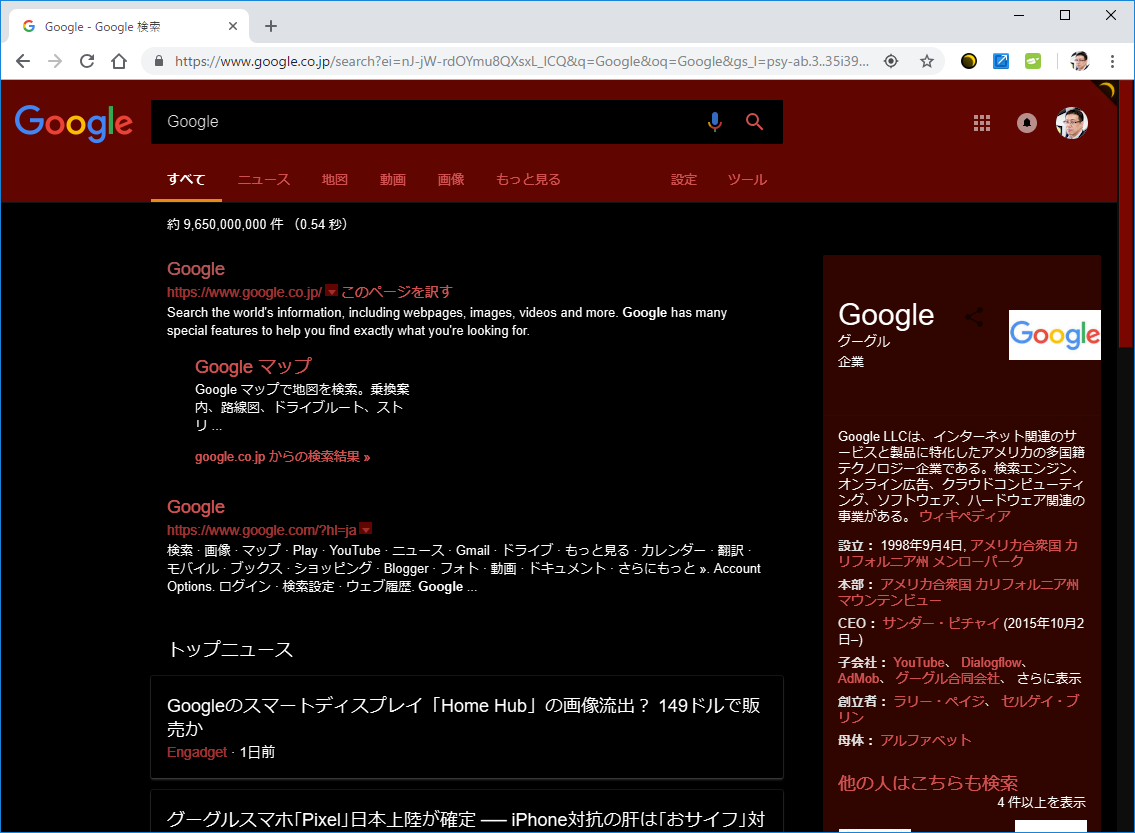Open 他の人はこちらも検索 heading link
The image size is (1135, 833).
tap(928, 783)
